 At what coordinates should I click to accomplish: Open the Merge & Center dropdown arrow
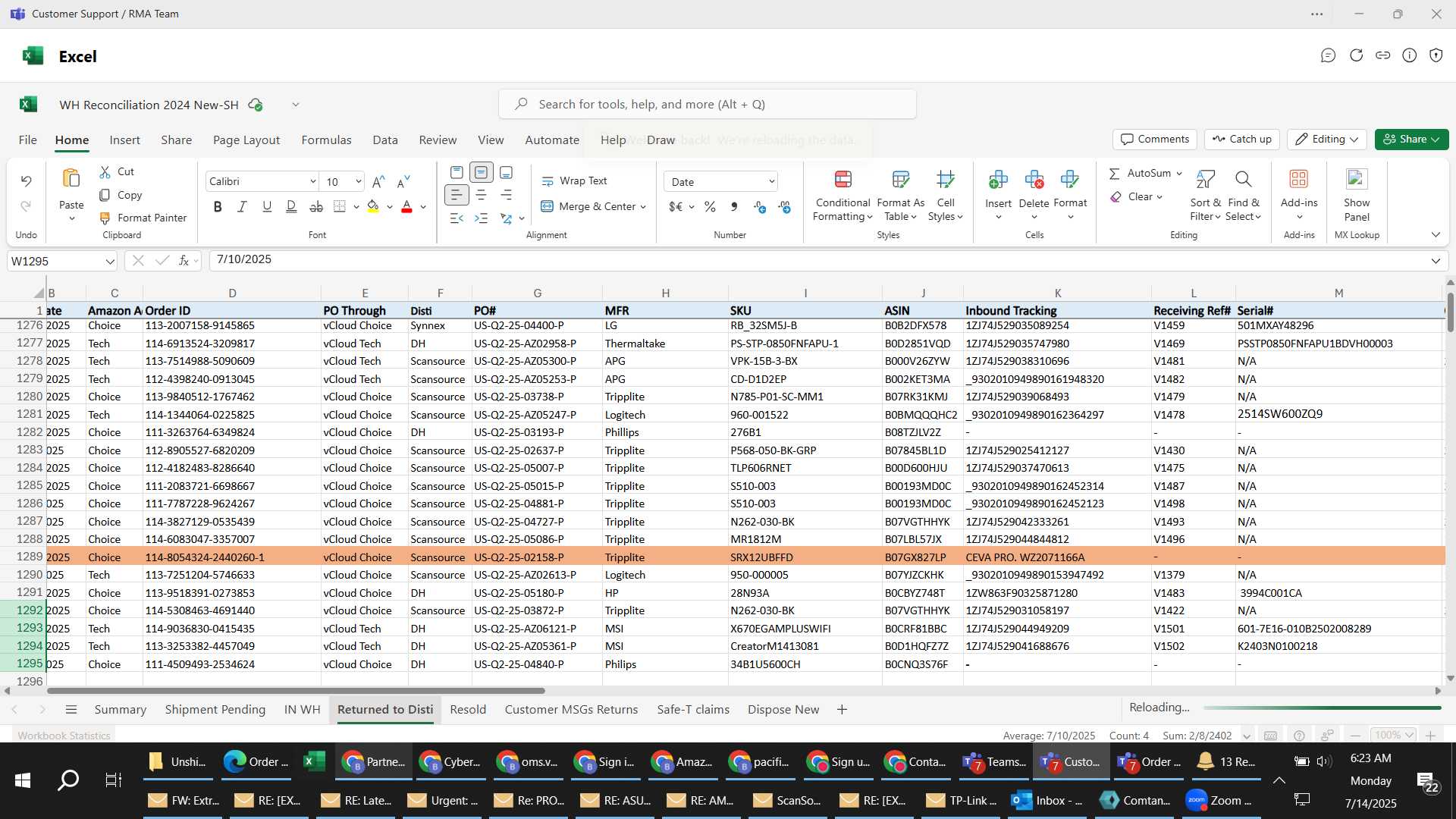643,207
